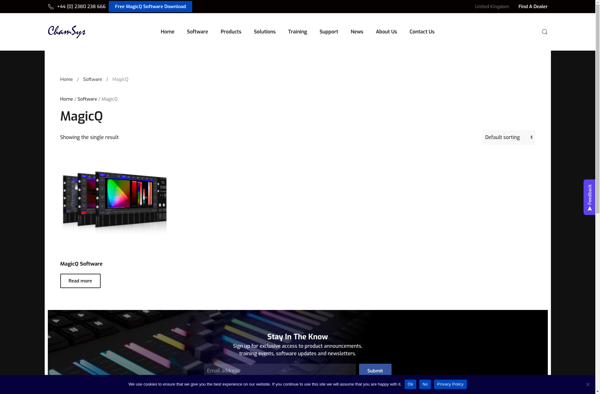Click the MagicQ Software product title
Screen dimensions: 600x394
click(x=81, y=264)
